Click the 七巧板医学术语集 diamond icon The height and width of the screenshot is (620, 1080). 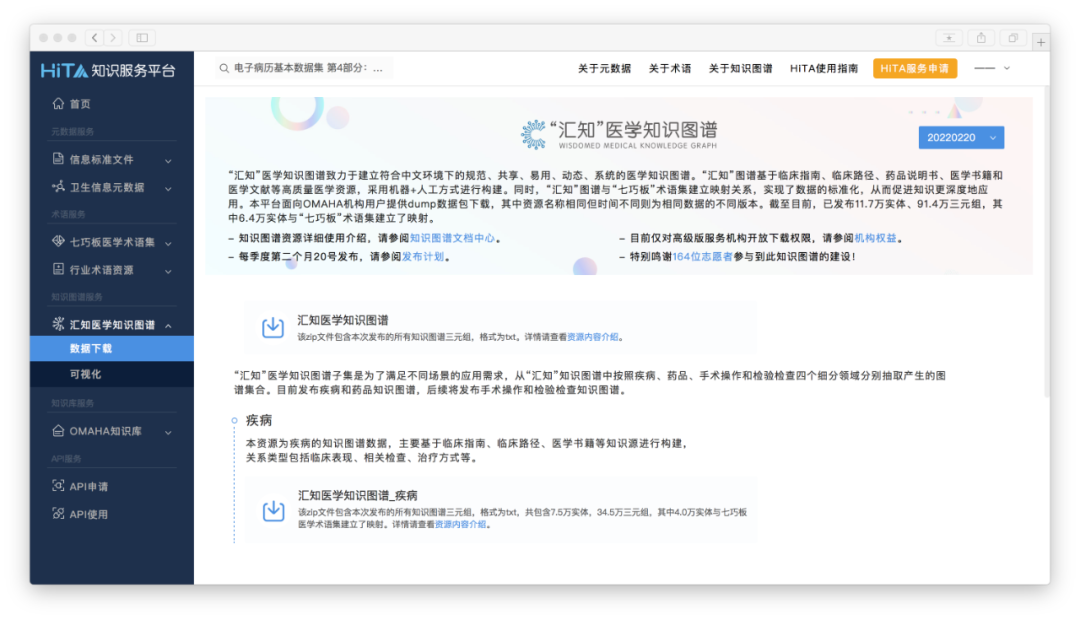click(59, 241)
